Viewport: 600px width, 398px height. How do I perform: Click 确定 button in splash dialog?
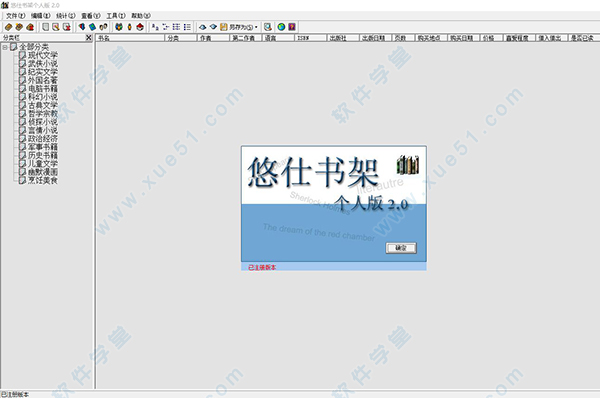(401, 248)
